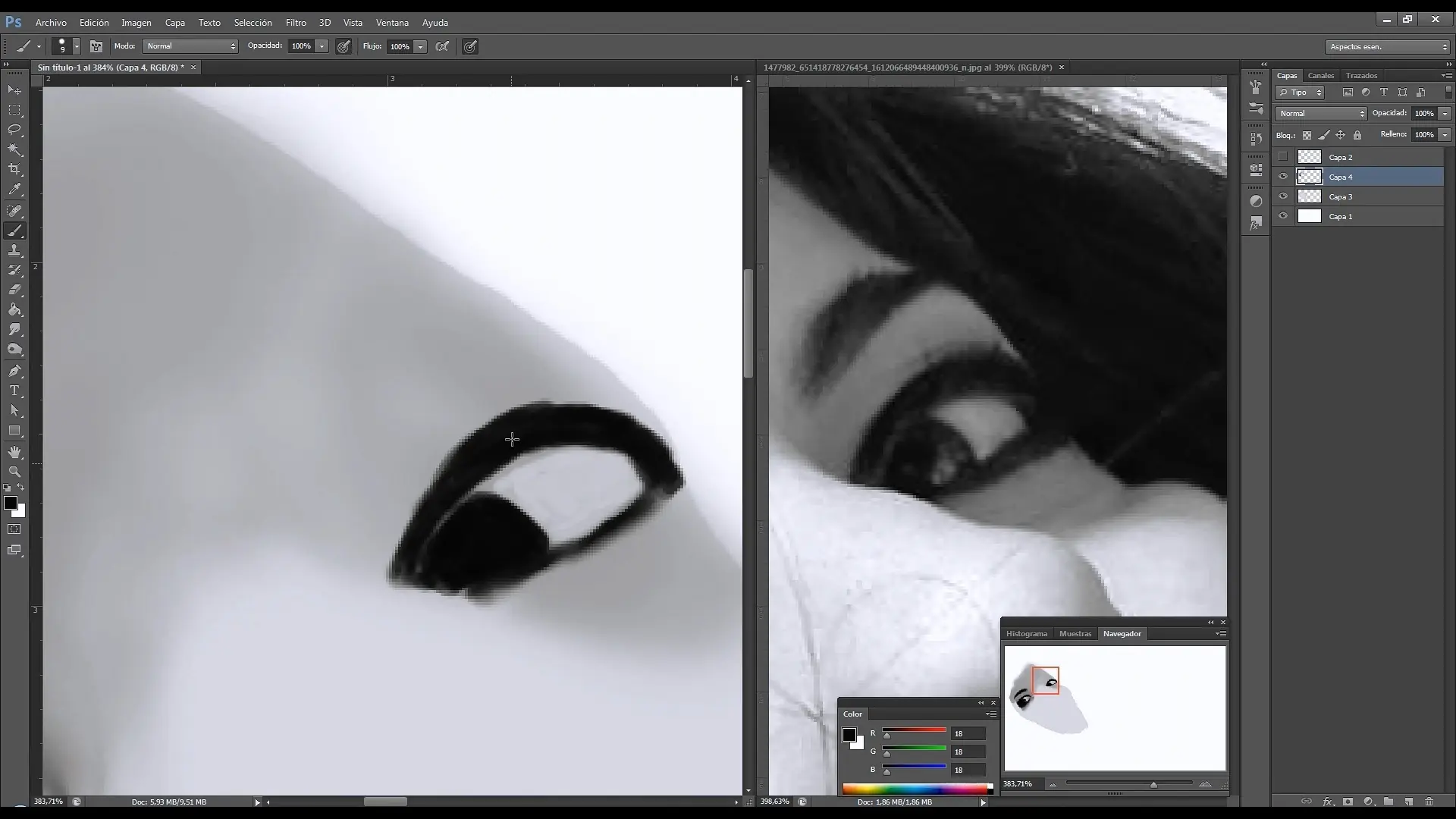Select the Capa 2 layer
Image resolution: width=1456 pixels, height=819 pixels.
coord(1358,157)
